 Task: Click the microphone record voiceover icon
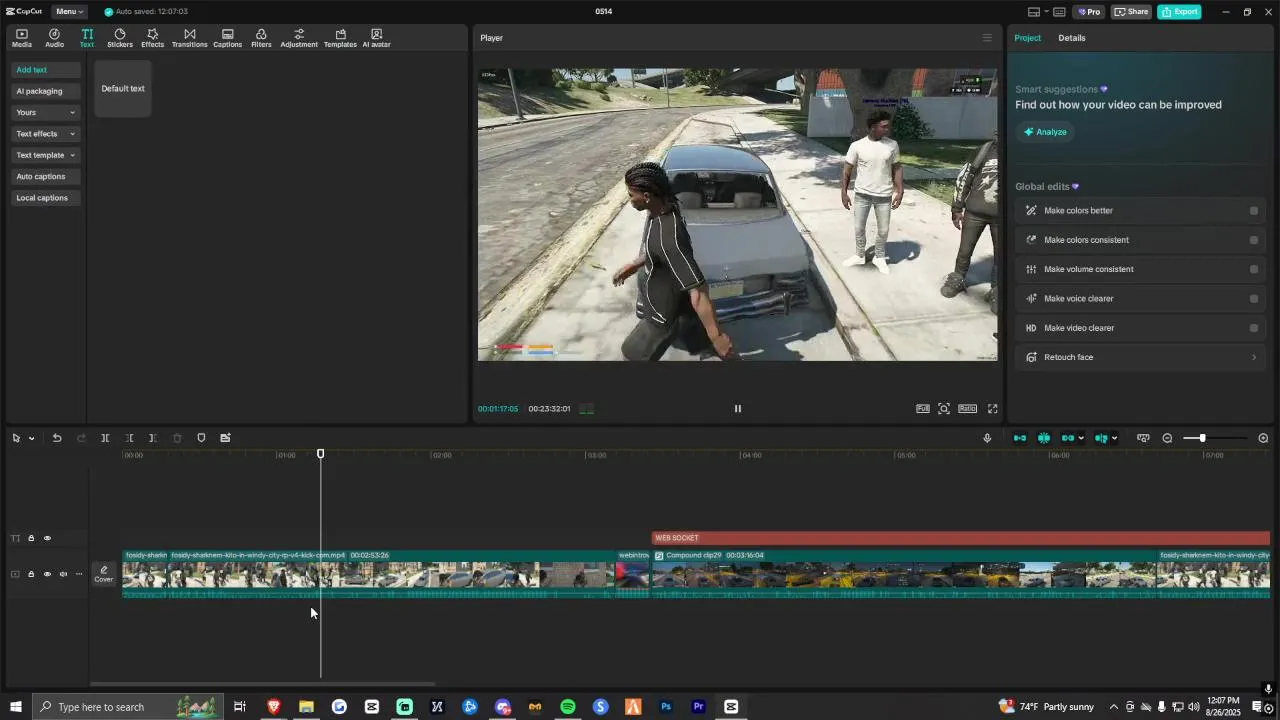point(987,438)
